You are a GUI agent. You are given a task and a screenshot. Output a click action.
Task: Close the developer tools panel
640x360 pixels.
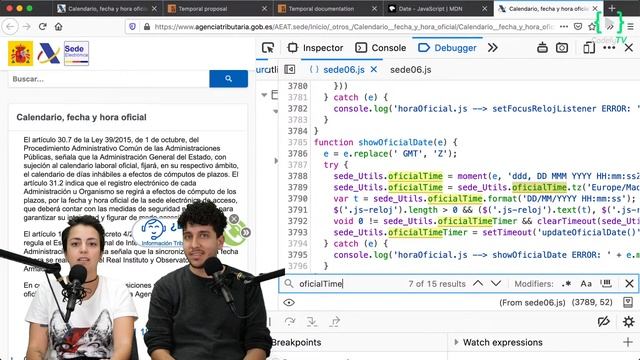pos(629,48)
